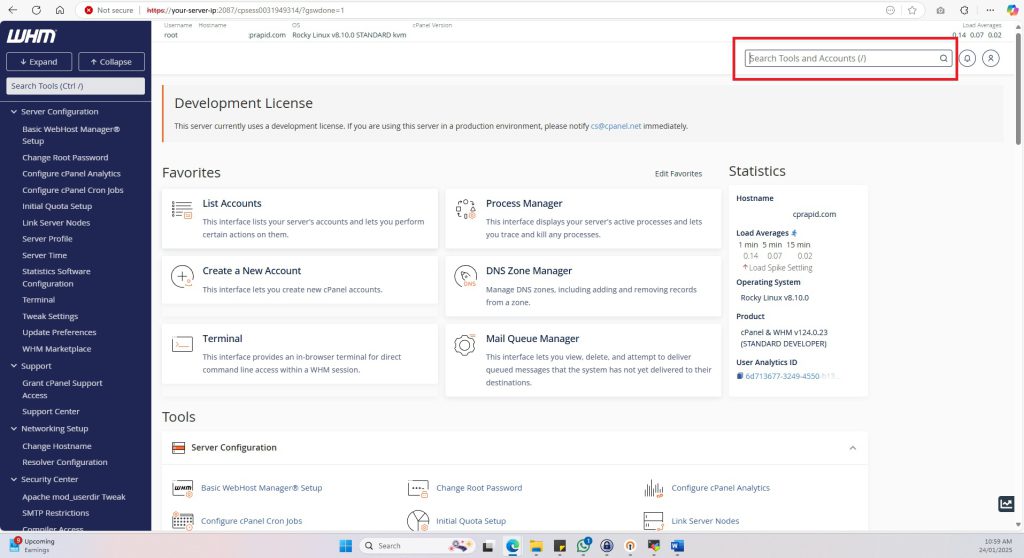This screenshot has height=558, width=1024.
Task: Click the Terminal favorites icon
Action: coord(182,344)
